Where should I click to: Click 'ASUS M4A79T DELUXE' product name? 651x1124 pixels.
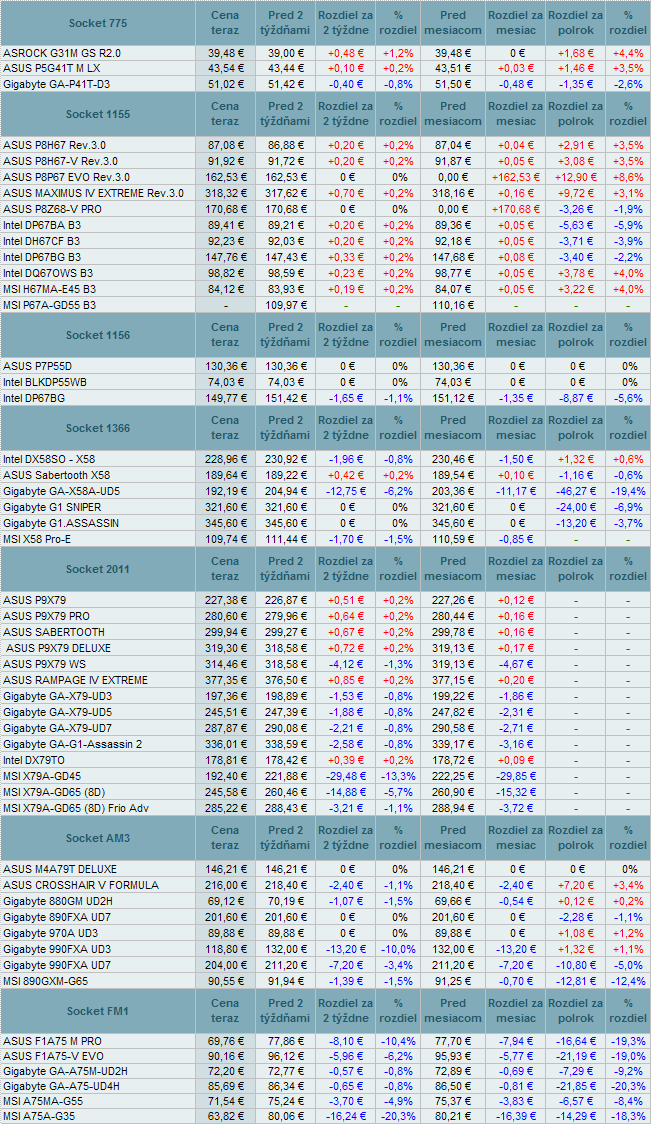(60, 869)
